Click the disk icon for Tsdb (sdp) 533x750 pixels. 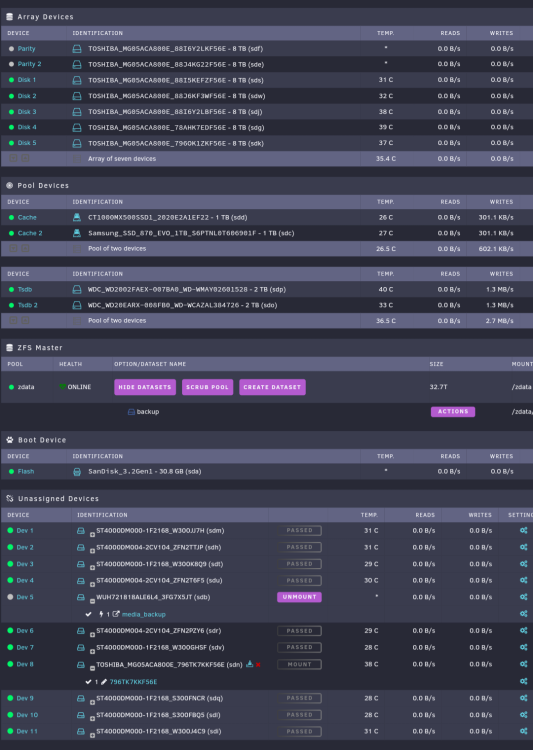[x=77, y=289]
